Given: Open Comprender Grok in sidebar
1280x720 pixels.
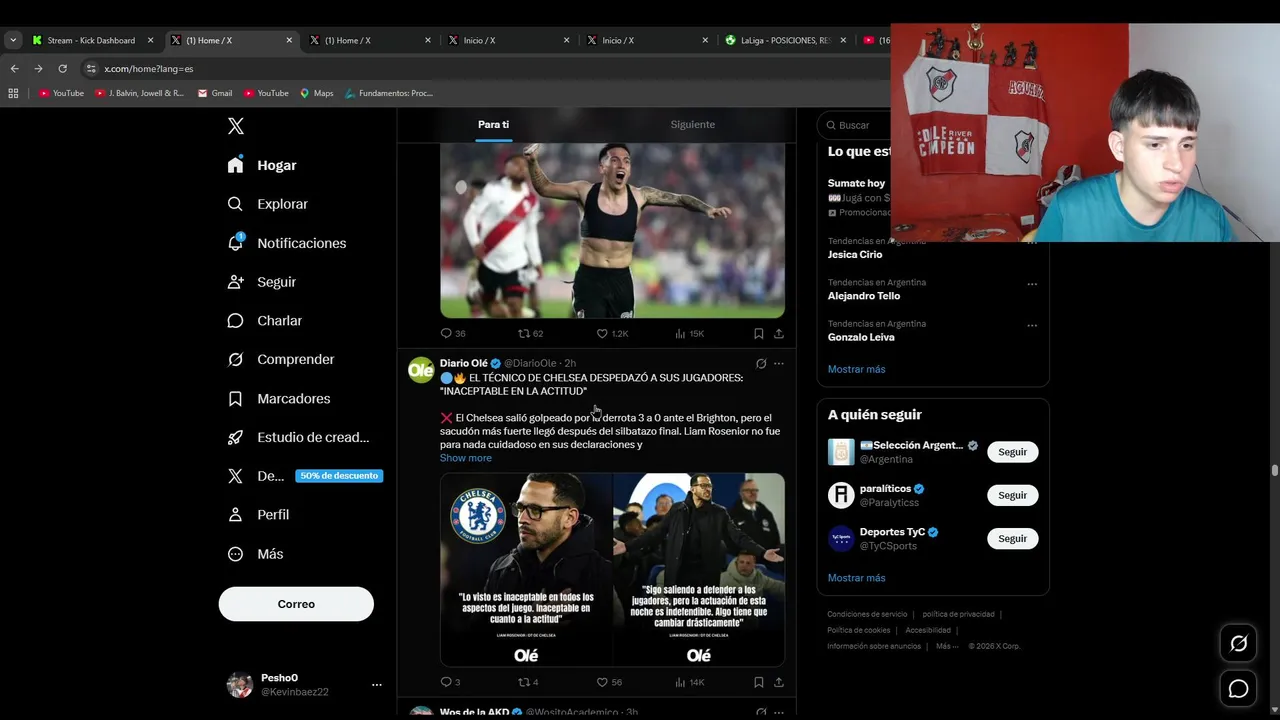Looking at the screenshot, I should (x=280, y=360).
